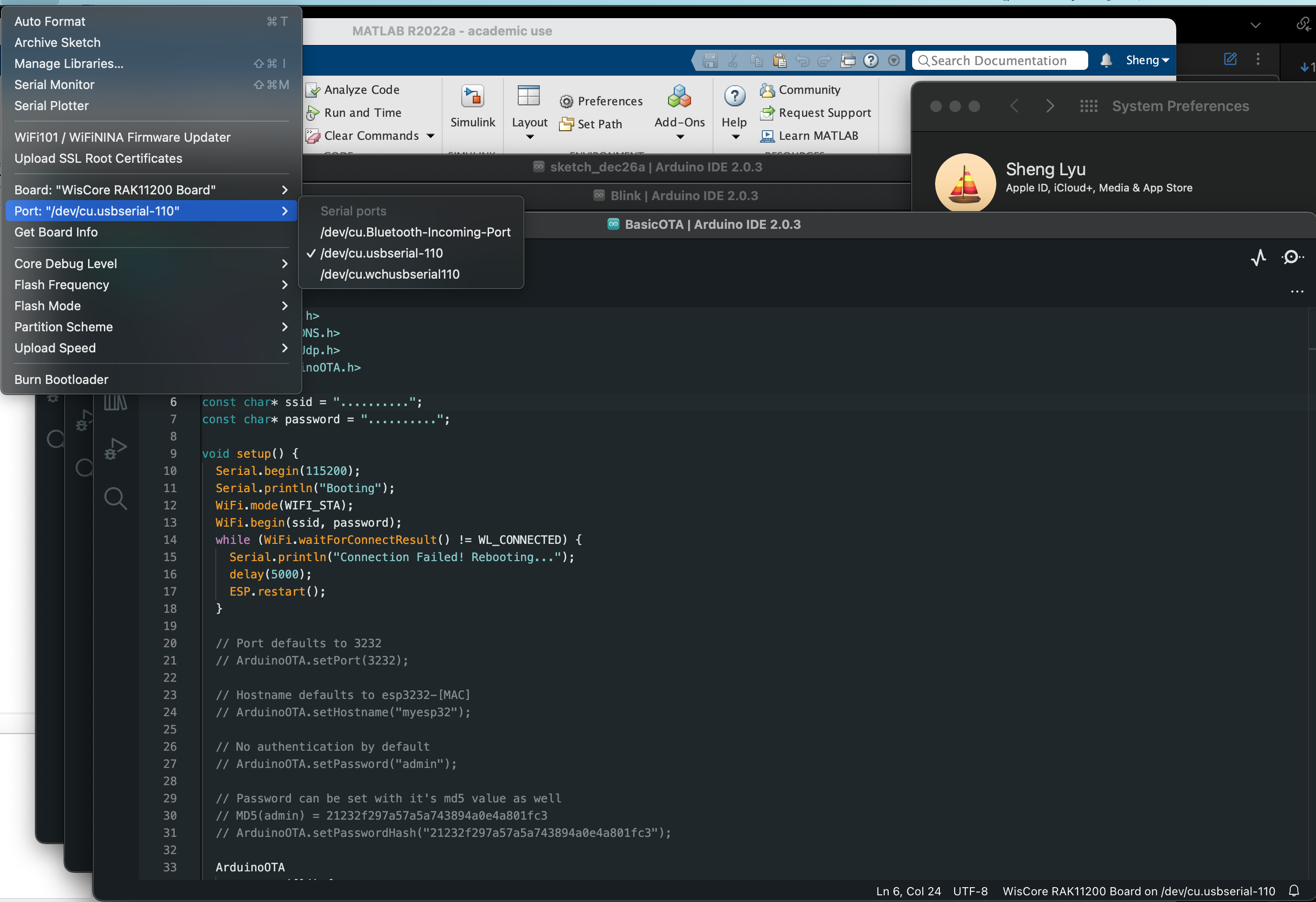Select /dev/cu.wchusbserial110 serial port
The image size is (1316, 902).
pos(390,274)
